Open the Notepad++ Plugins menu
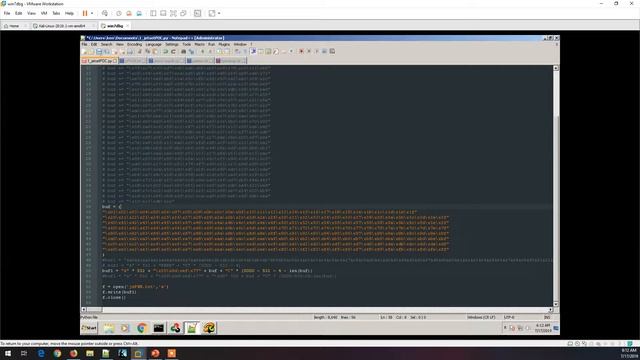640x360 pixels. (224, 44)
